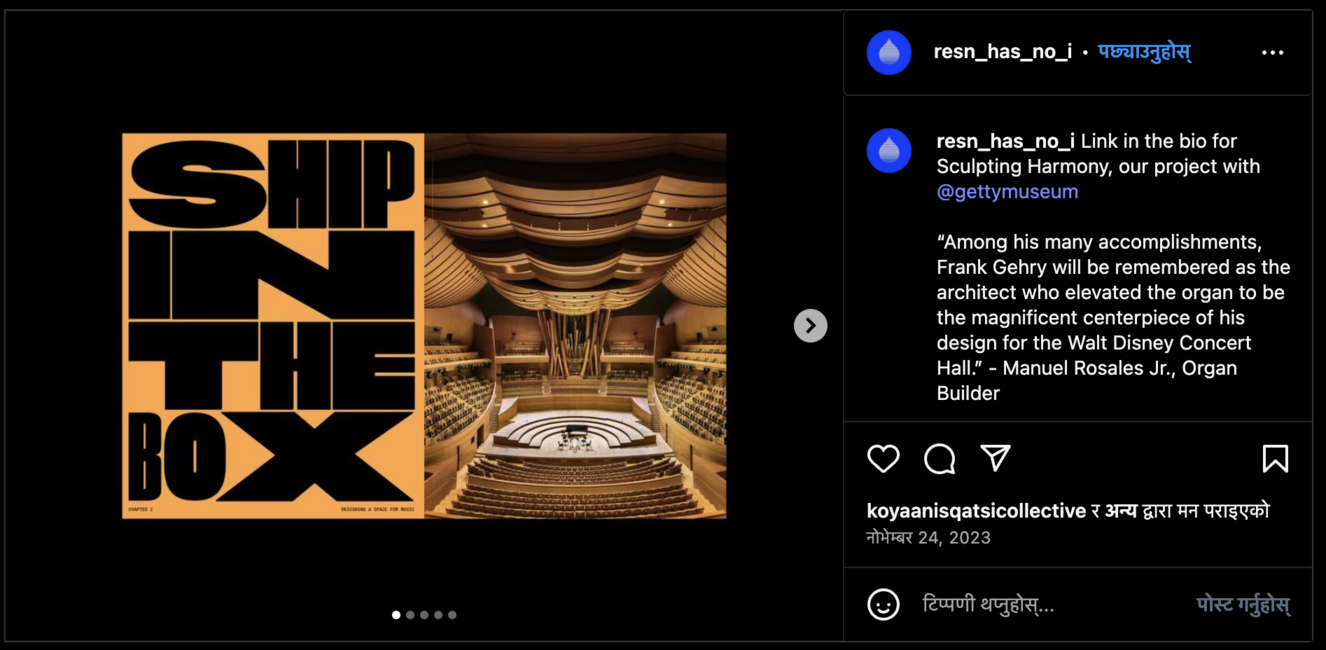Go to next carousel image arrow

tap(810, 325)
